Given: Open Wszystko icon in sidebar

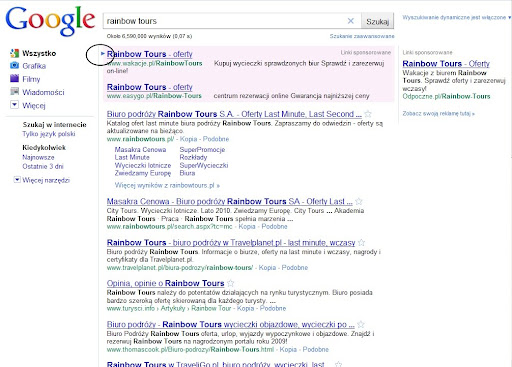Looking at the screenshot, I should [x=14, y=53].
